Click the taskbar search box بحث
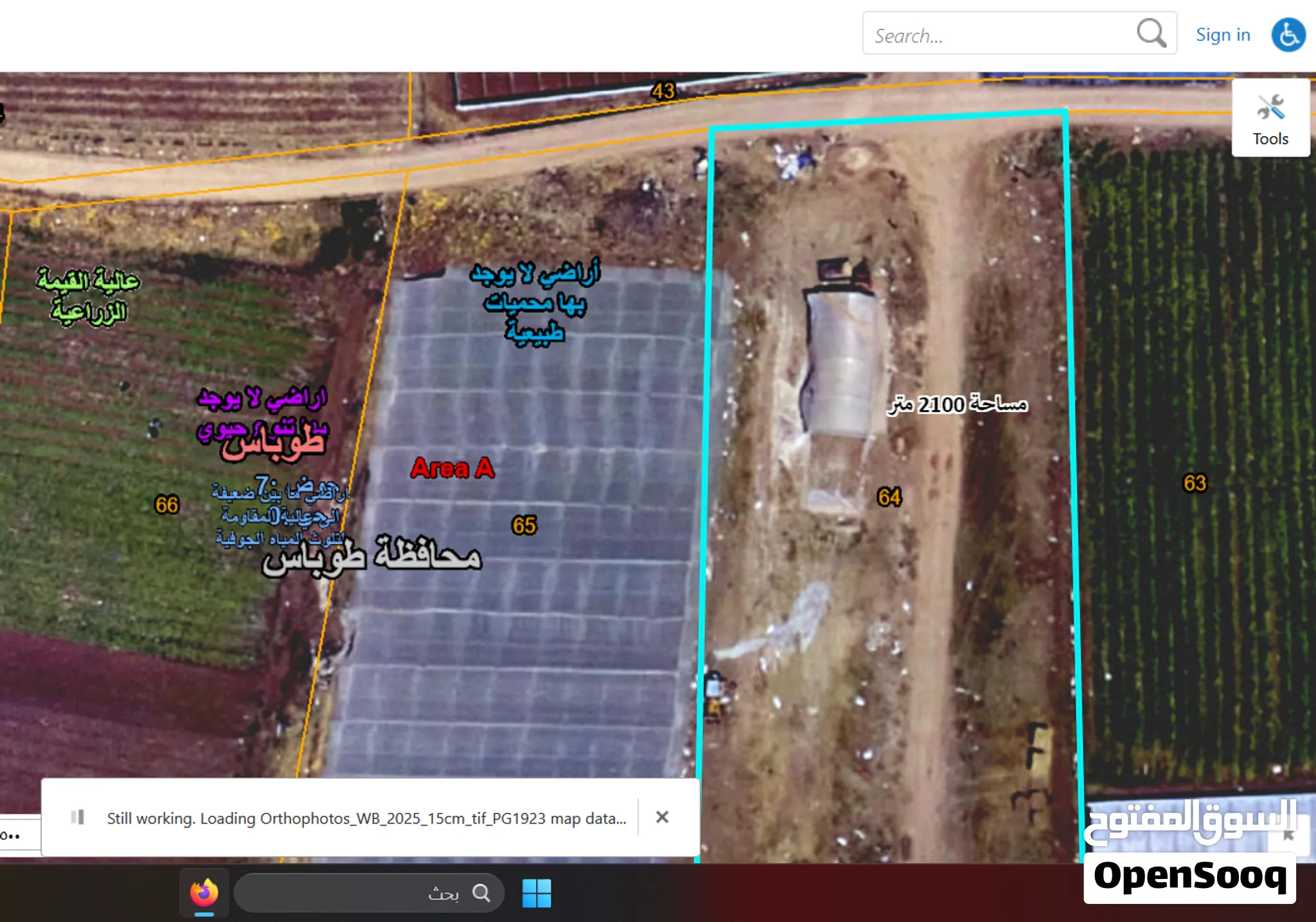Image resolution: width=1316 pixels, height=922 pixels. click(x=369, y=893)
